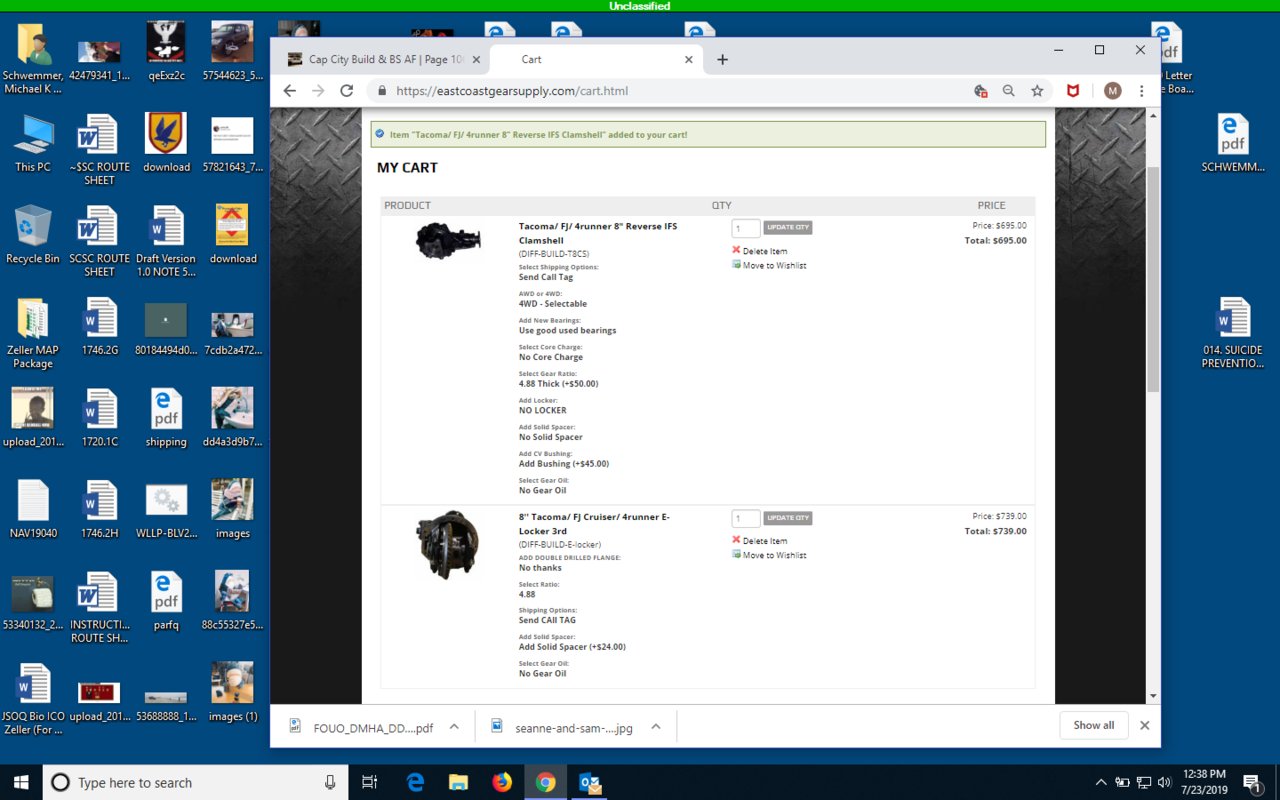
Task: Close the downloads bar
Action: click(x=1144, y=725)
